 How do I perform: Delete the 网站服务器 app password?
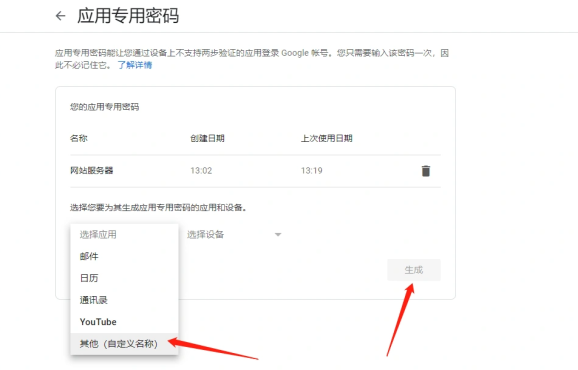point(426,171)
